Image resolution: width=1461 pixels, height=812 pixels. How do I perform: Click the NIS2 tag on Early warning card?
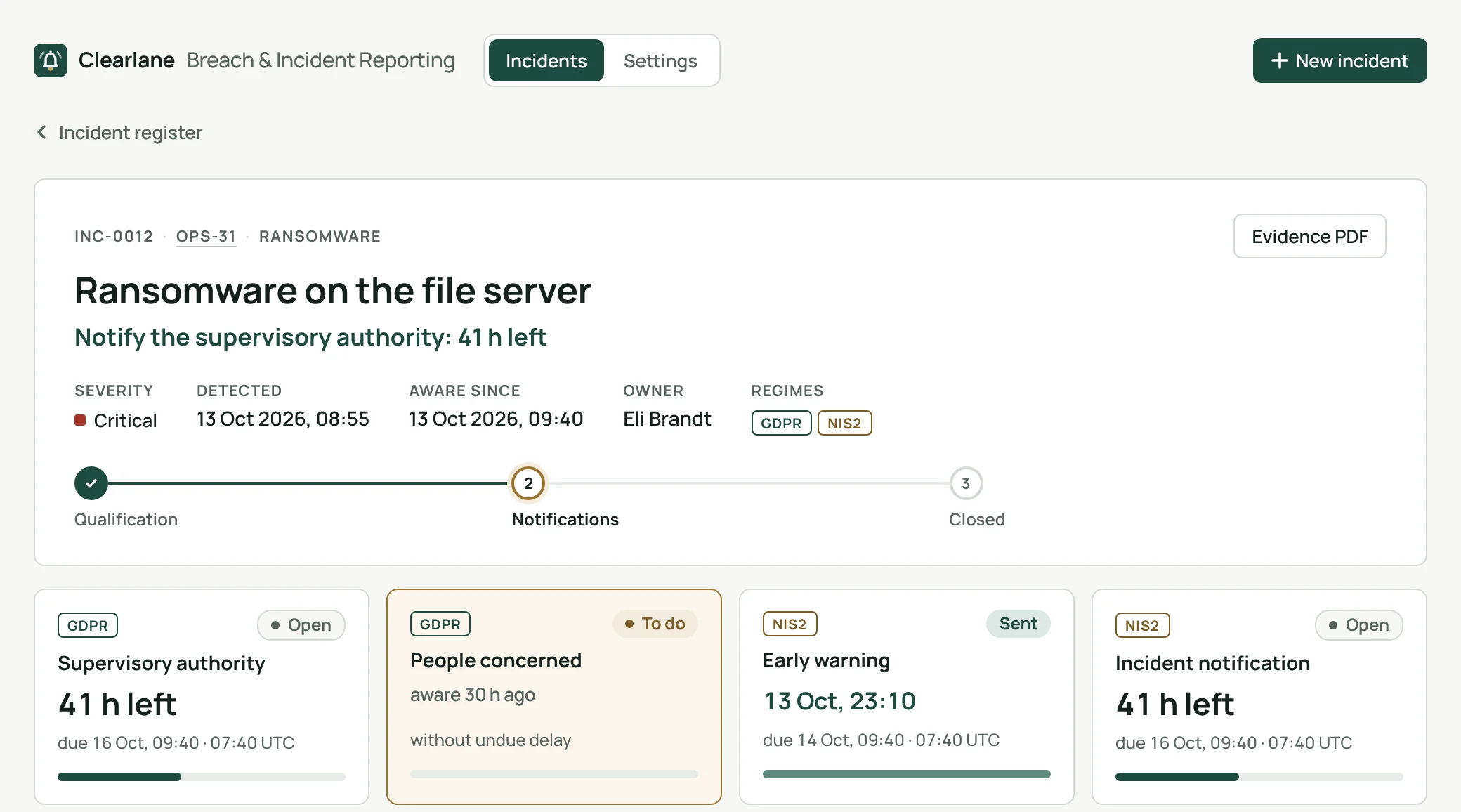point(790,624)
